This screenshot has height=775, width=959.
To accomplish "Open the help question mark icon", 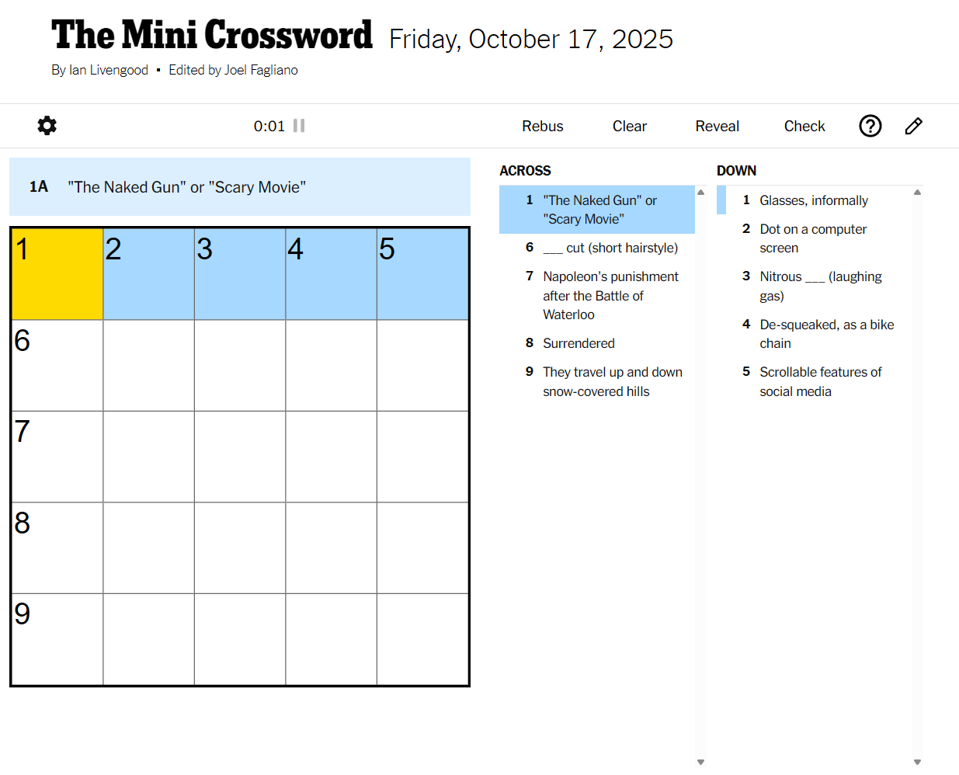I will (x=869, y=126).
